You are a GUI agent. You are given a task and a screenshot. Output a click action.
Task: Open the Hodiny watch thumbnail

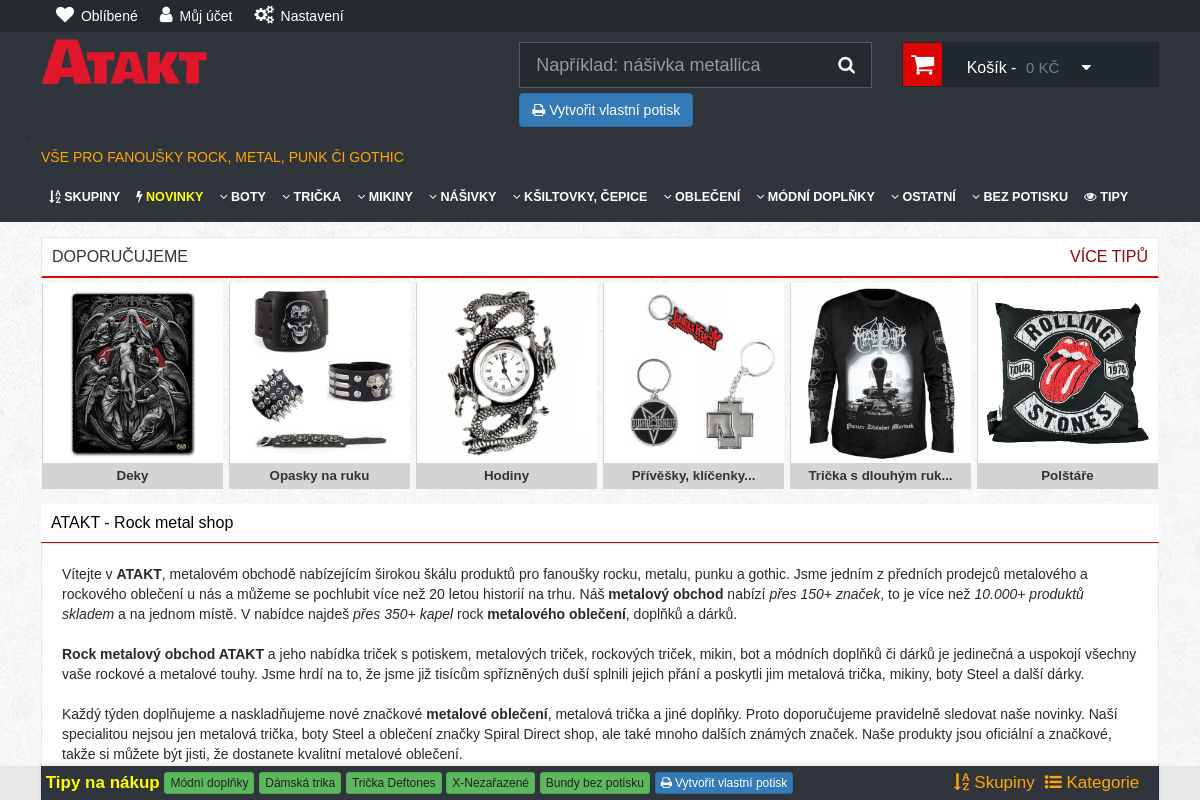pos(506,372)
